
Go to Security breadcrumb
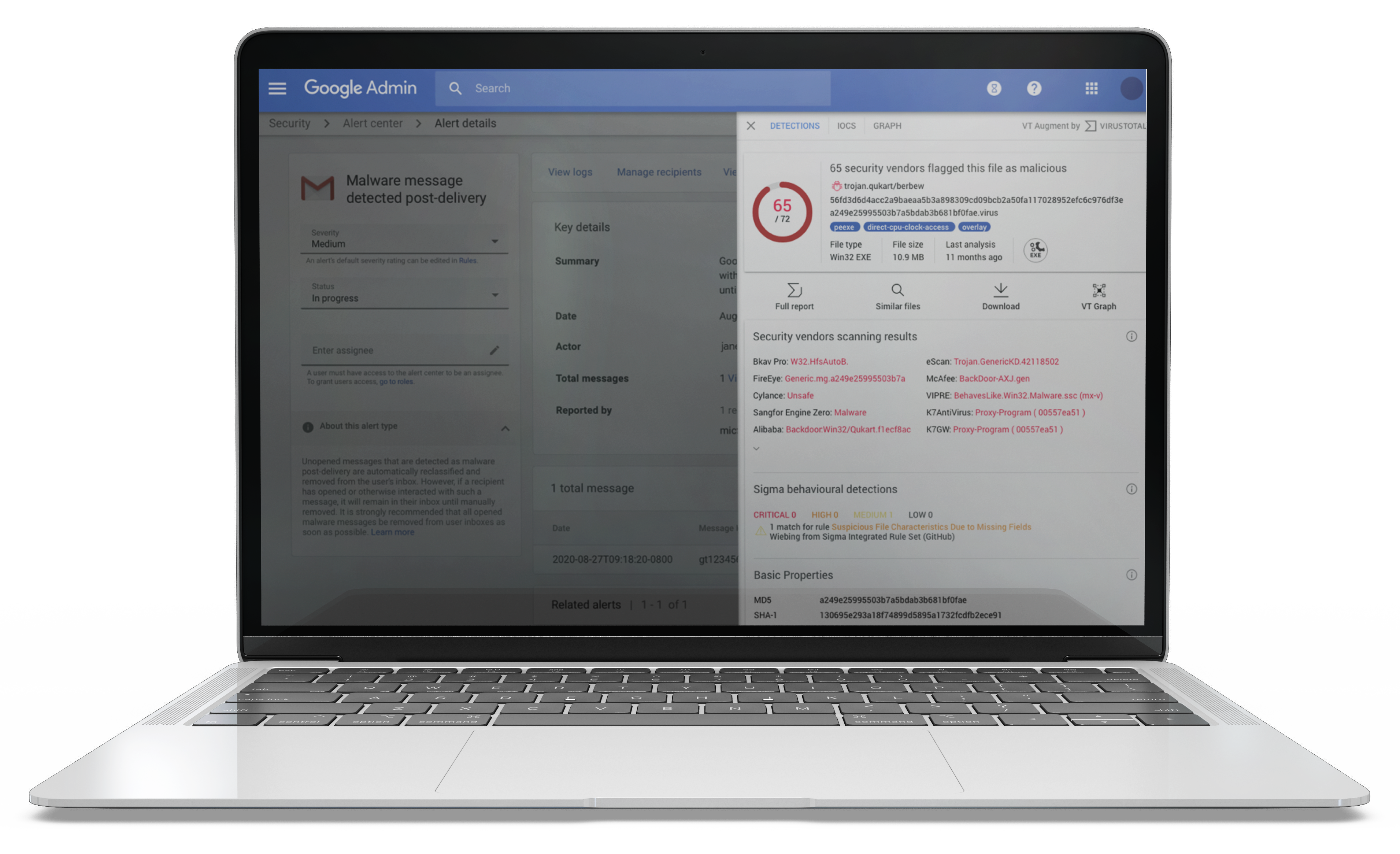coord(290,123)
